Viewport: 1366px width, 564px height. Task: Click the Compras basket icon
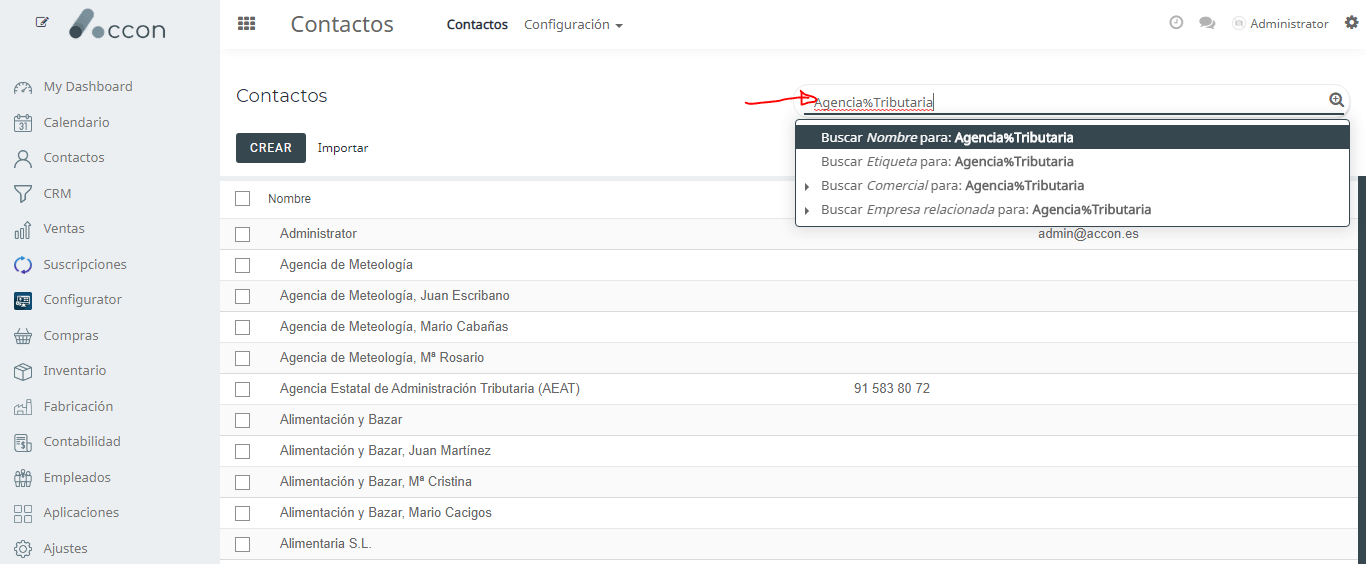(x=23, y=336)
